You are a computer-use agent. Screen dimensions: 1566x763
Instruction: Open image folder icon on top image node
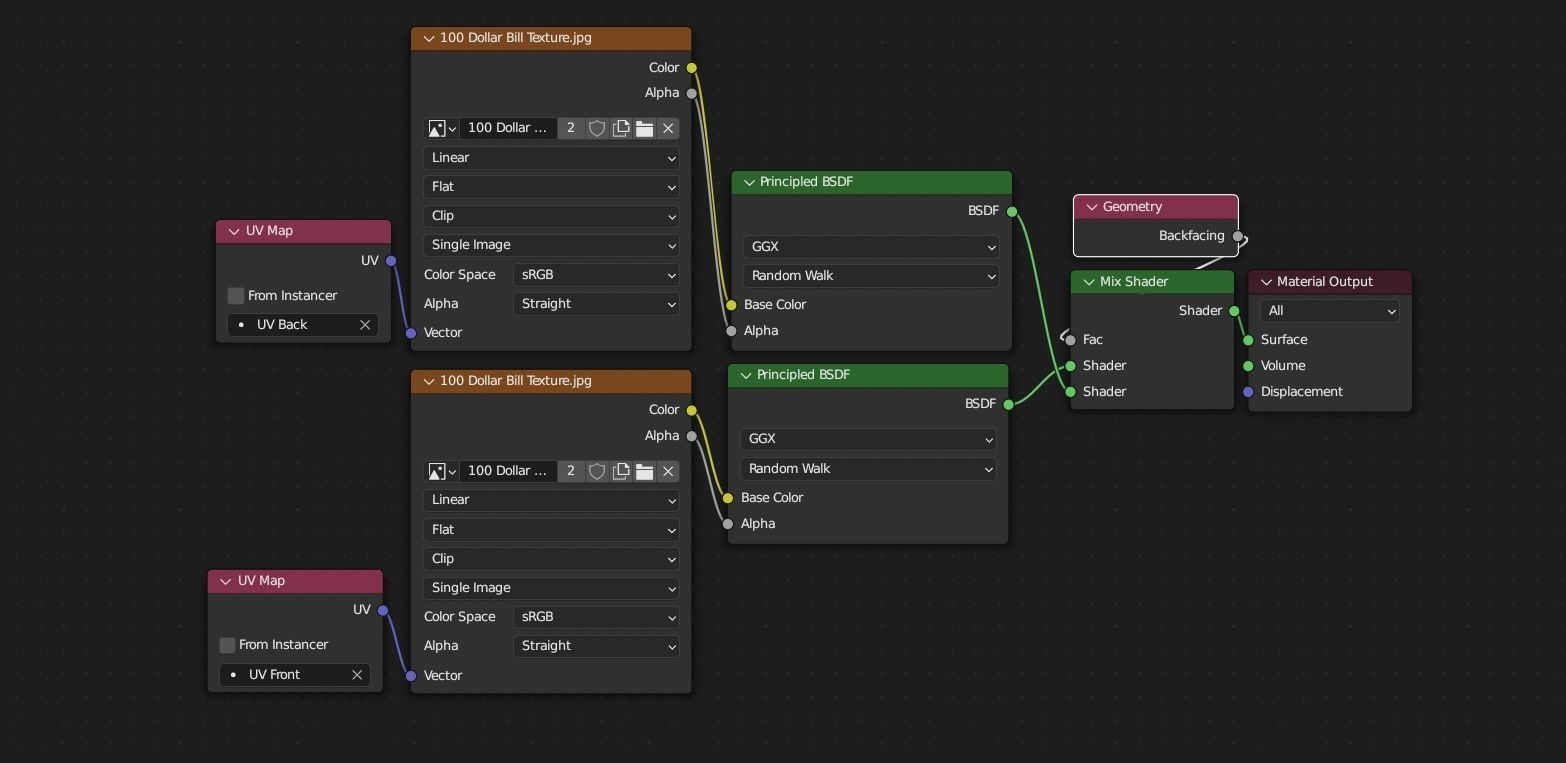point(645,128)
